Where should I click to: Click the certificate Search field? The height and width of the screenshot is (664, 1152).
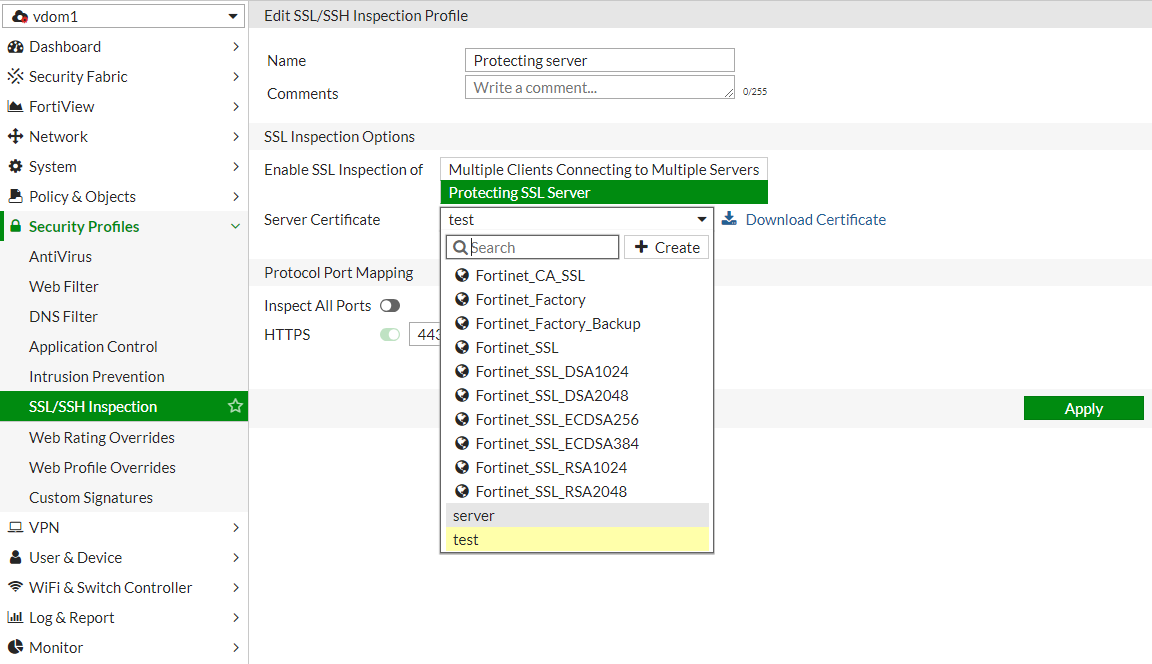point(542,247)
